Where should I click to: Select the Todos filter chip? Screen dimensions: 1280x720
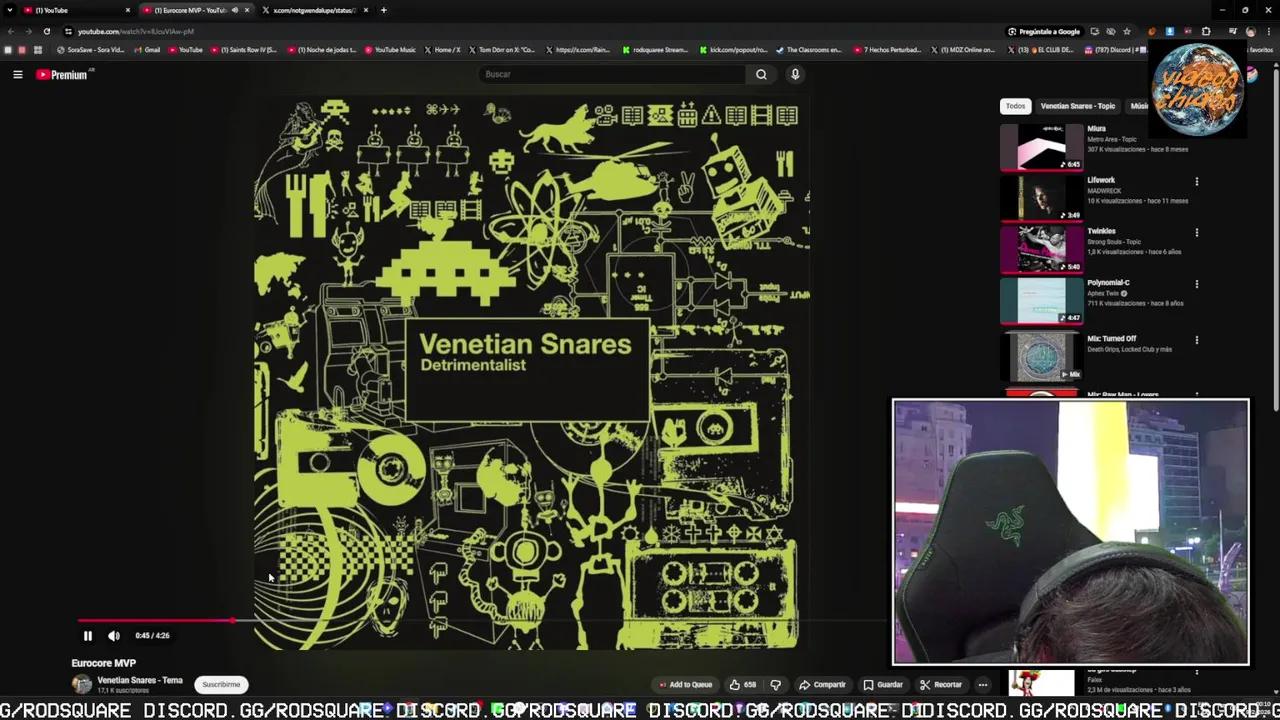coord(1015,106)
